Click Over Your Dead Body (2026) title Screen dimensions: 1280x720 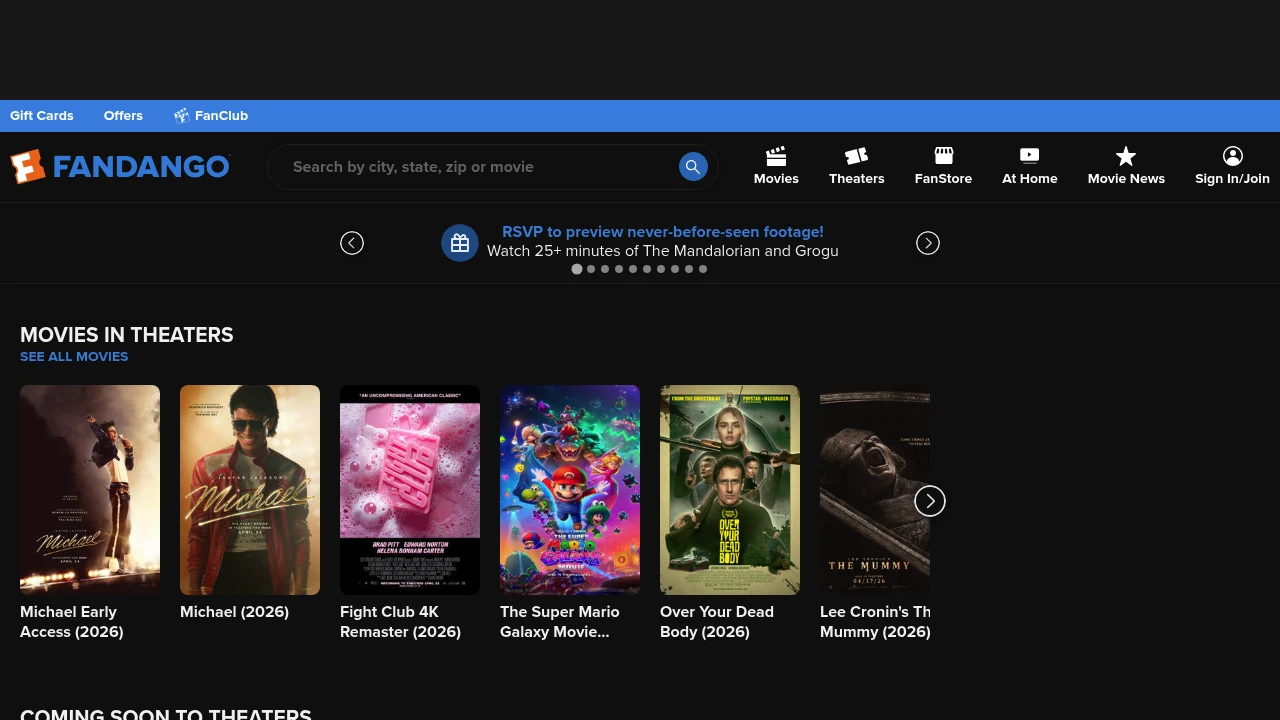click(x=717, y=622)
